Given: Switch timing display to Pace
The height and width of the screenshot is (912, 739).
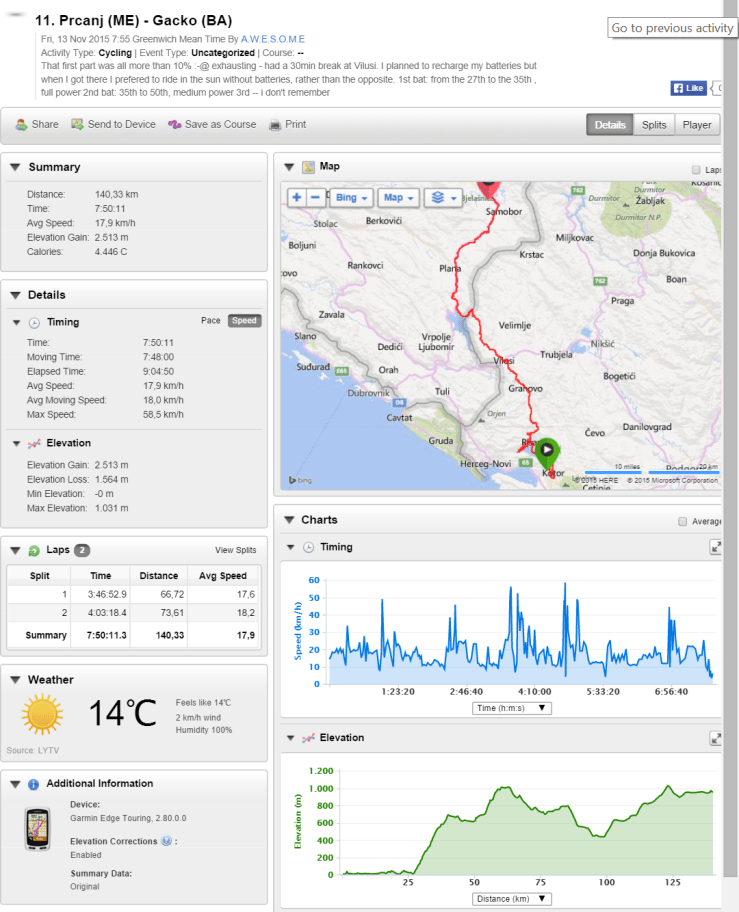Looking at the screenshot, I should (211, 321).
